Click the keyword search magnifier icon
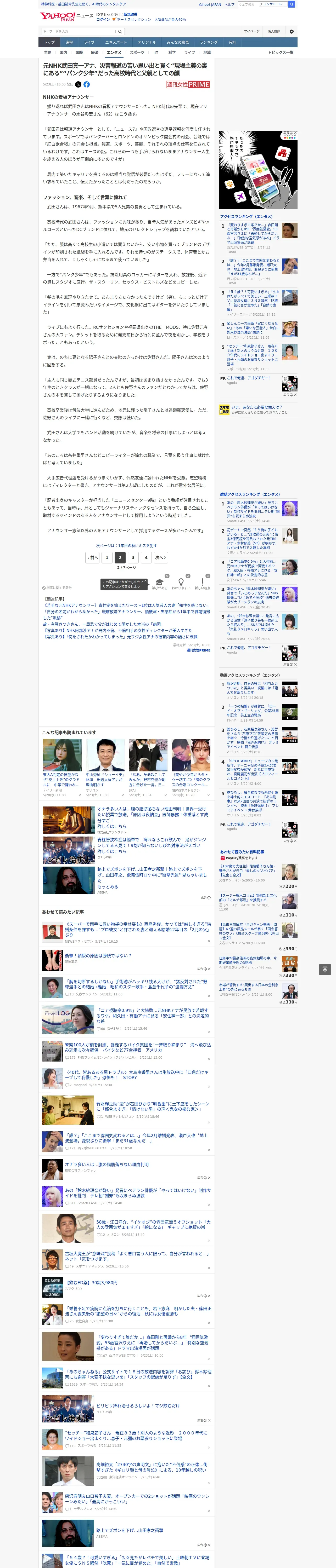This screenshot has height=1568, width=336. 120,32
